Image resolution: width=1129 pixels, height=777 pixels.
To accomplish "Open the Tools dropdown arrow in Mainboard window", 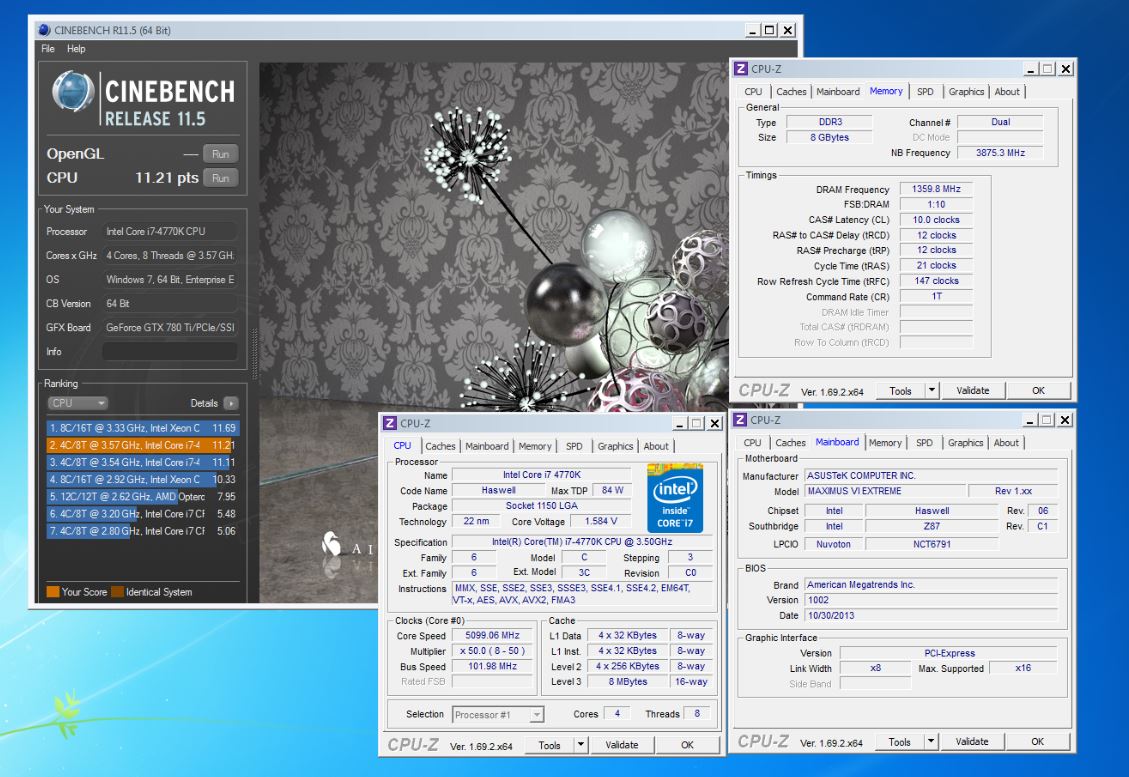I will [x=931, y=741].
